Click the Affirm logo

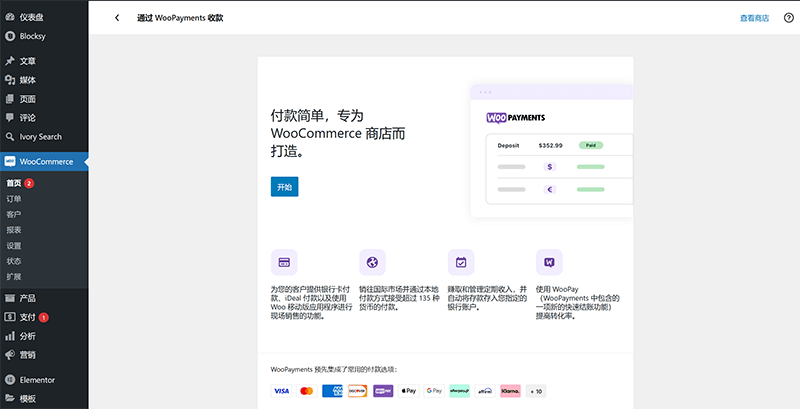tap(485, 391)
